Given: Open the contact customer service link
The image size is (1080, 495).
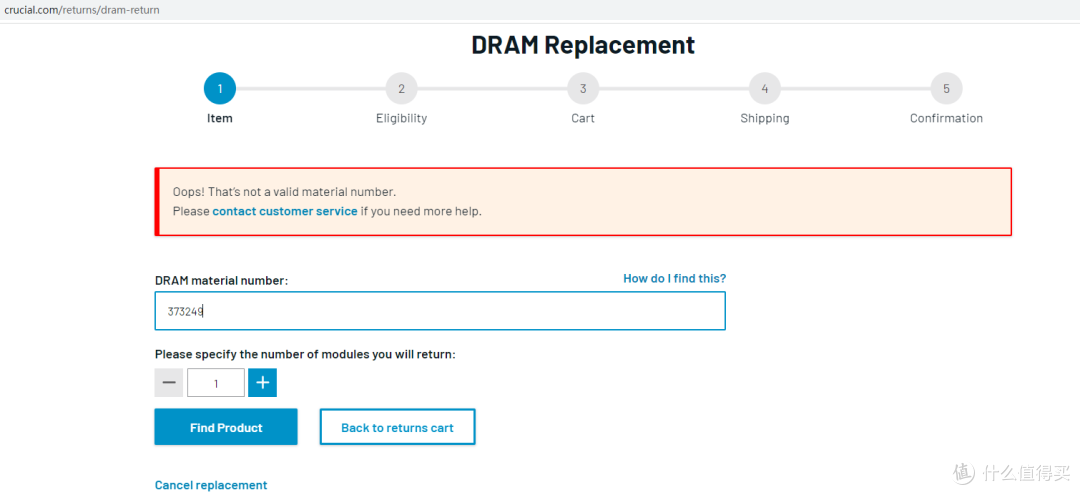Looking at the screenshot, I should (x=285, y=211).
